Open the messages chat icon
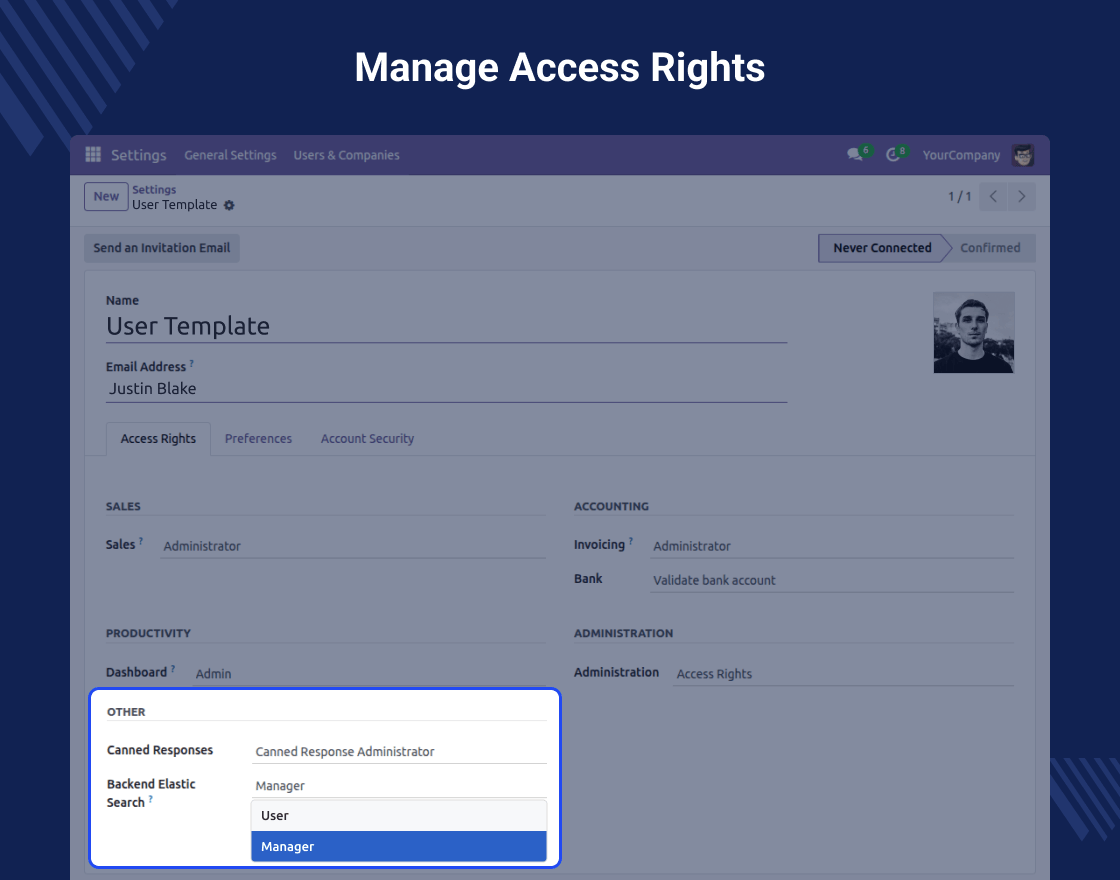This screenshot has height=880, width=1120. pos(855,155)
